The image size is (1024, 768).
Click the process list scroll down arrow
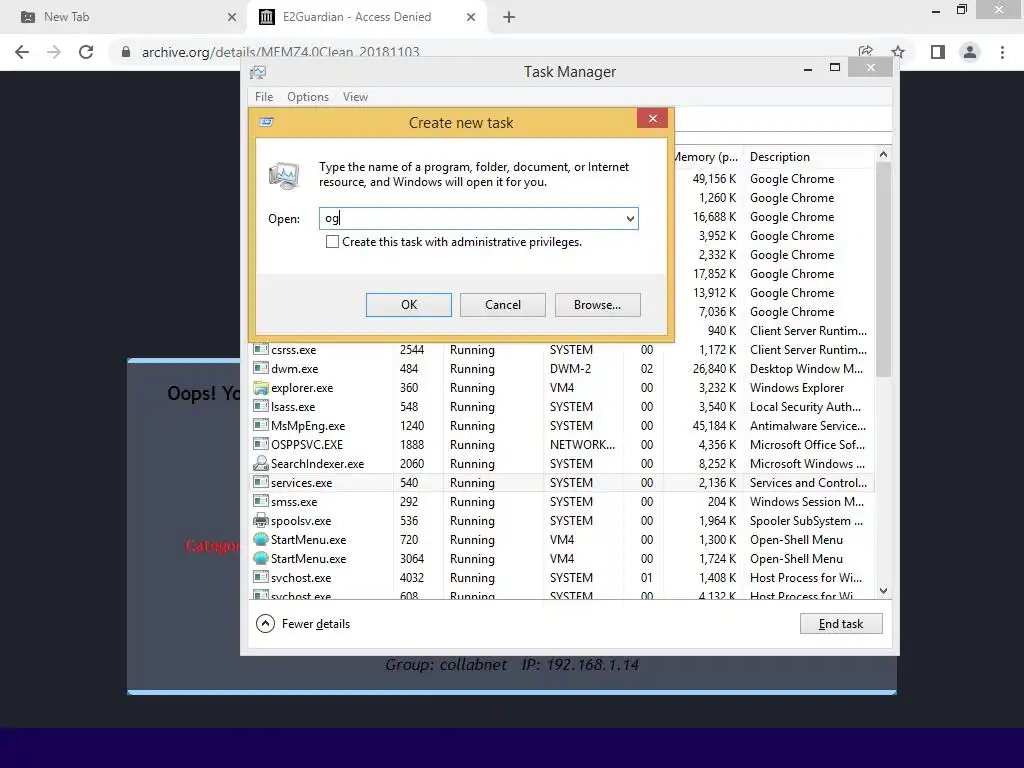pyautogui.click(x=883, y=591)
